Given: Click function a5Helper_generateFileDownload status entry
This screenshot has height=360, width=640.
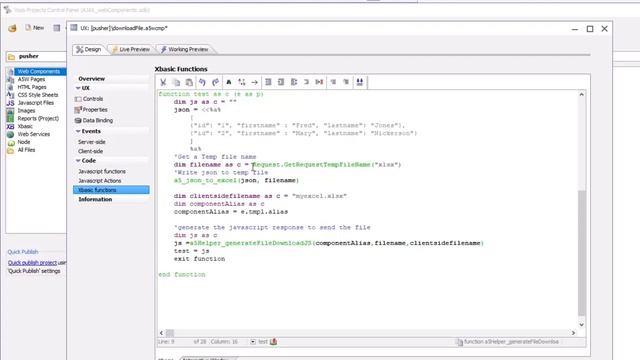Looking at the screenshot, I should click(x=508, y=342).
